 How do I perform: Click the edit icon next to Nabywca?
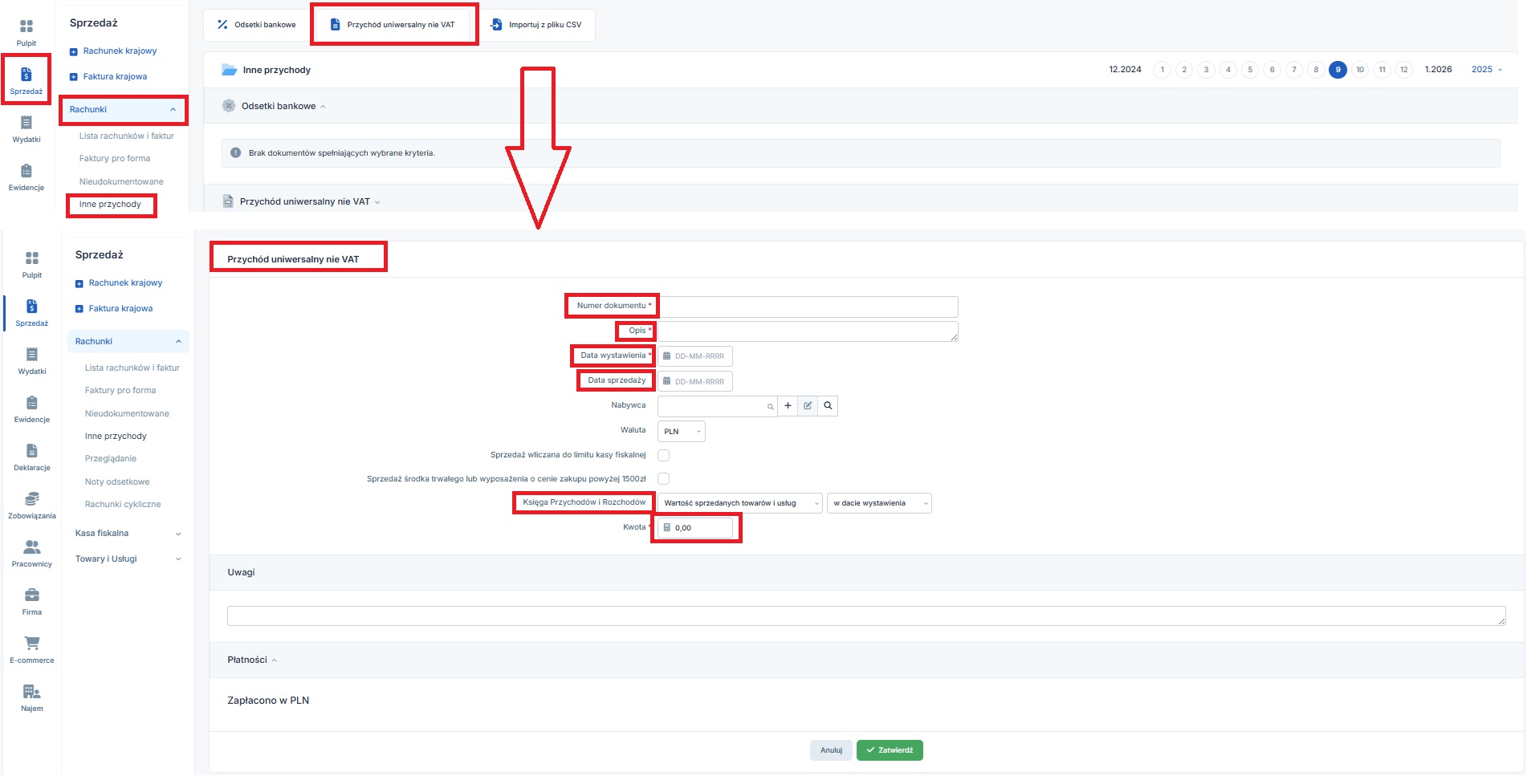click(808, 406)
